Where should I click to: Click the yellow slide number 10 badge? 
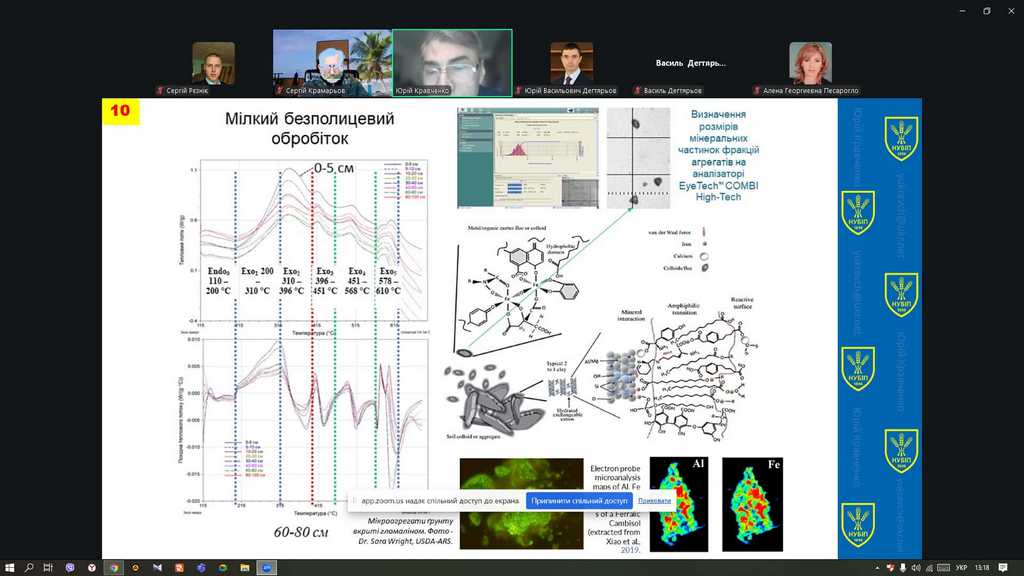120,112
